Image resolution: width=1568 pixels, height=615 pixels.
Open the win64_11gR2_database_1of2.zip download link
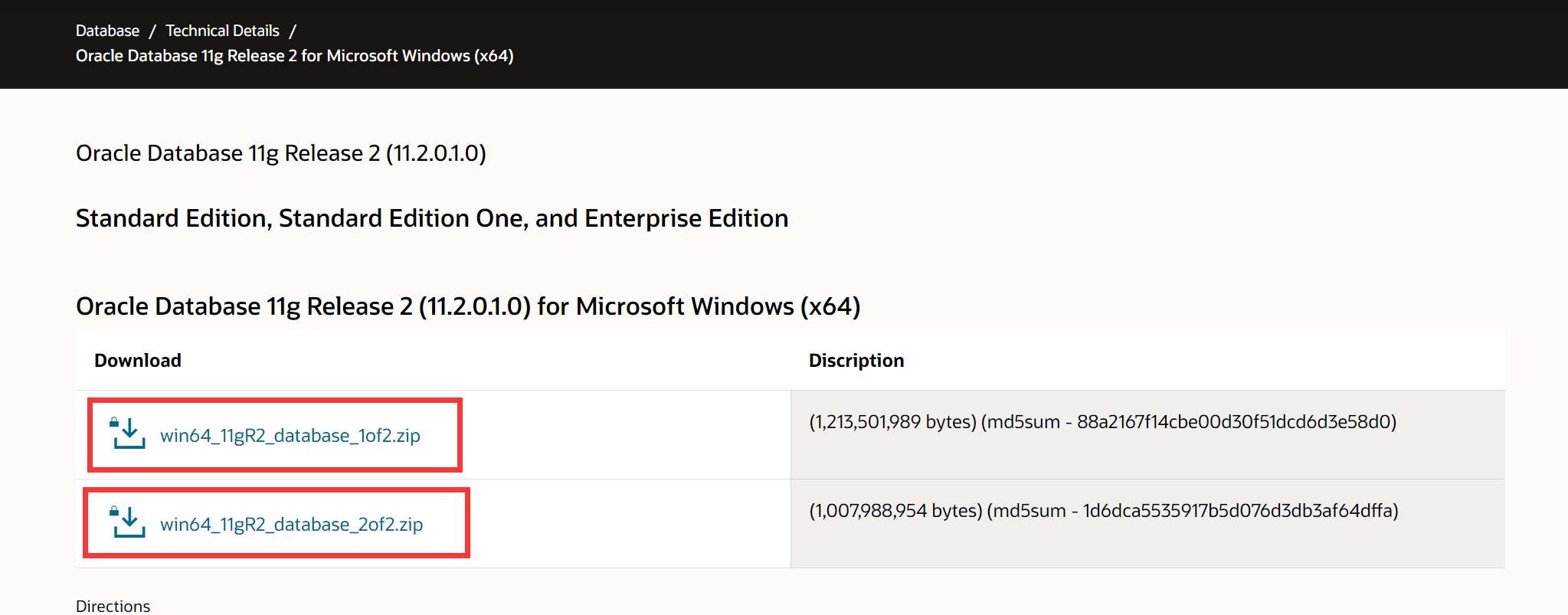290,436
